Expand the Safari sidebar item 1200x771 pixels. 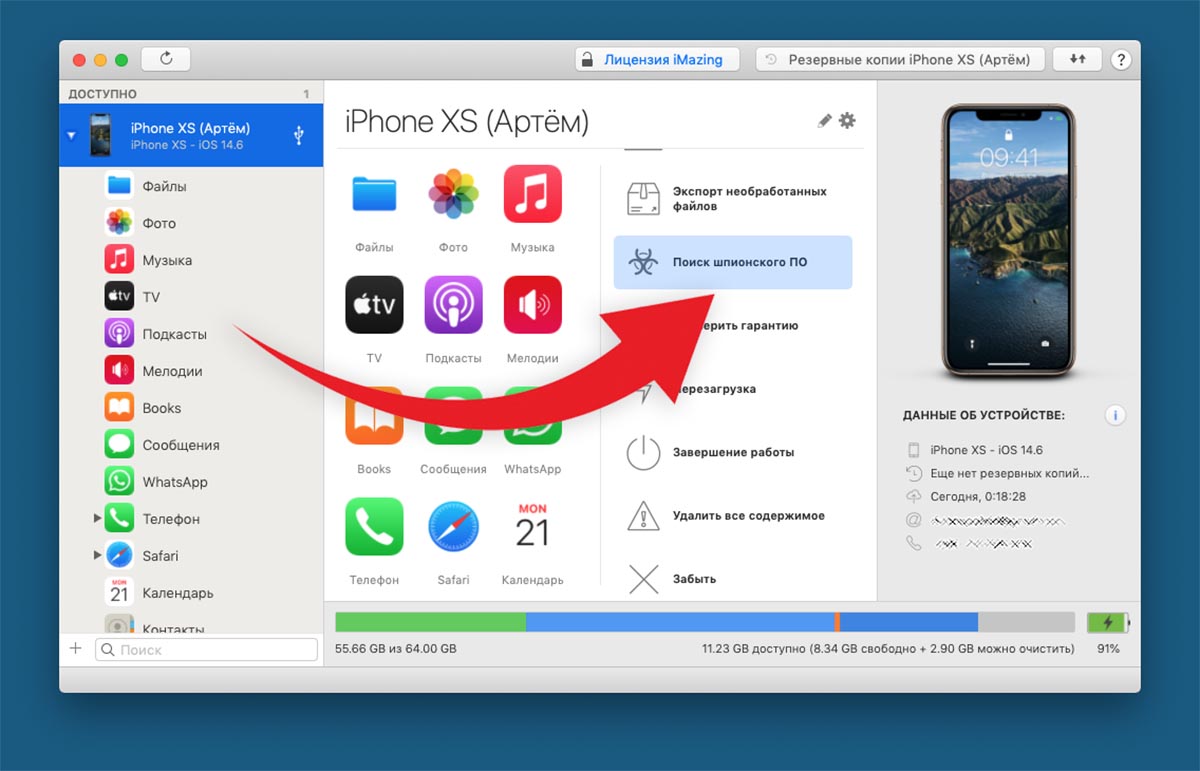97,556
